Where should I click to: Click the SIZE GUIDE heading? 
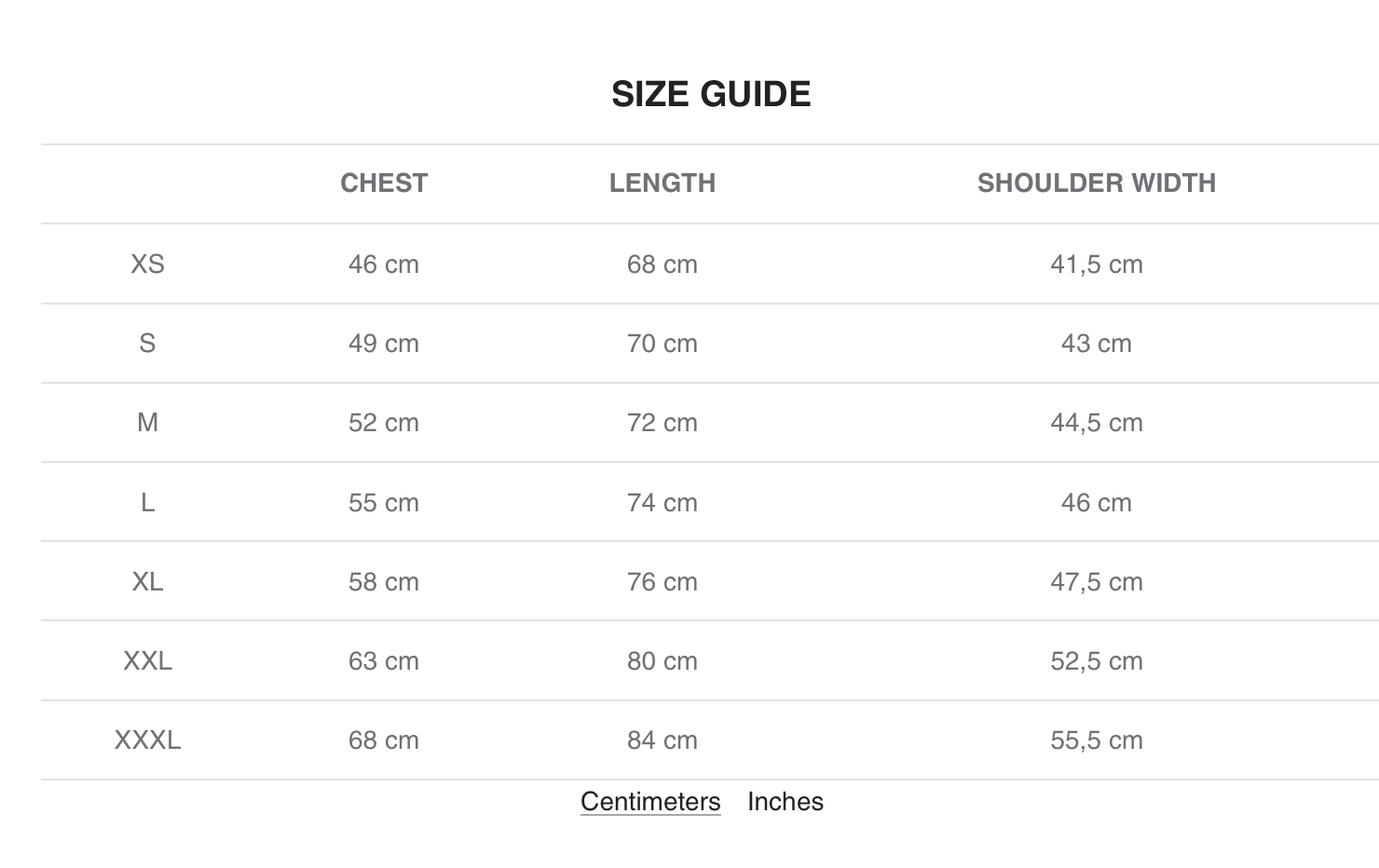711,94
